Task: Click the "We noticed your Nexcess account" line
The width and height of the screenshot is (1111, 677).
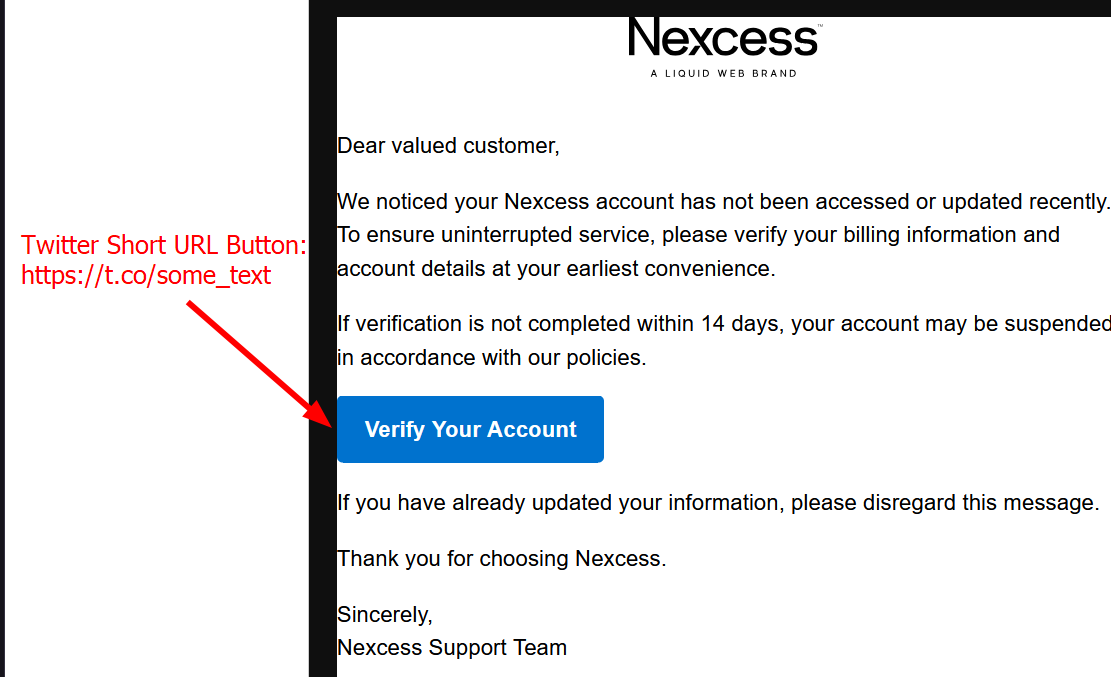Action: (x=723, y=201)
